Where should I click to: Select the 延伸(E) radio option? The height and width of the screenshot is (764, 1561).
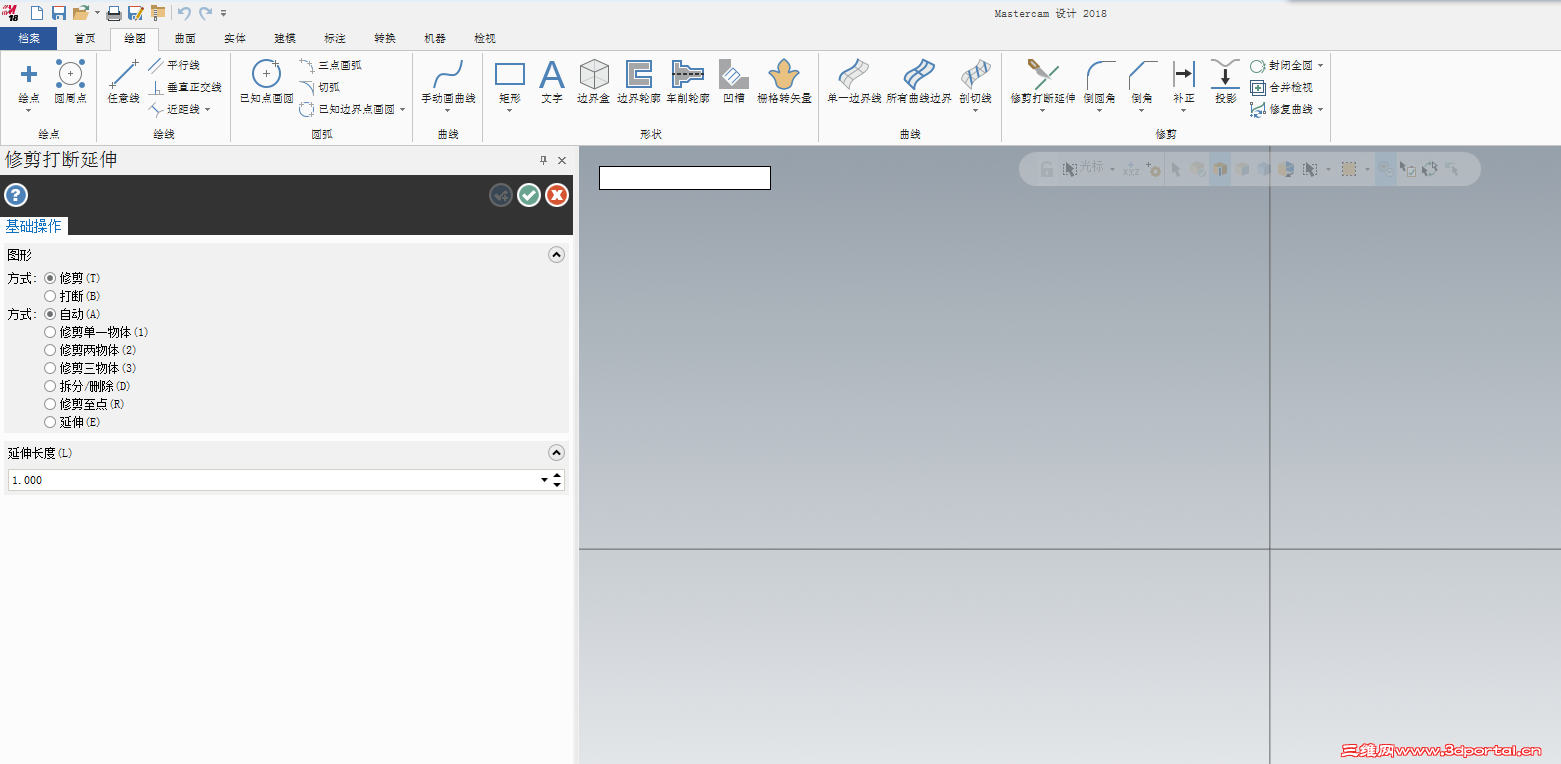coord(50,422)
